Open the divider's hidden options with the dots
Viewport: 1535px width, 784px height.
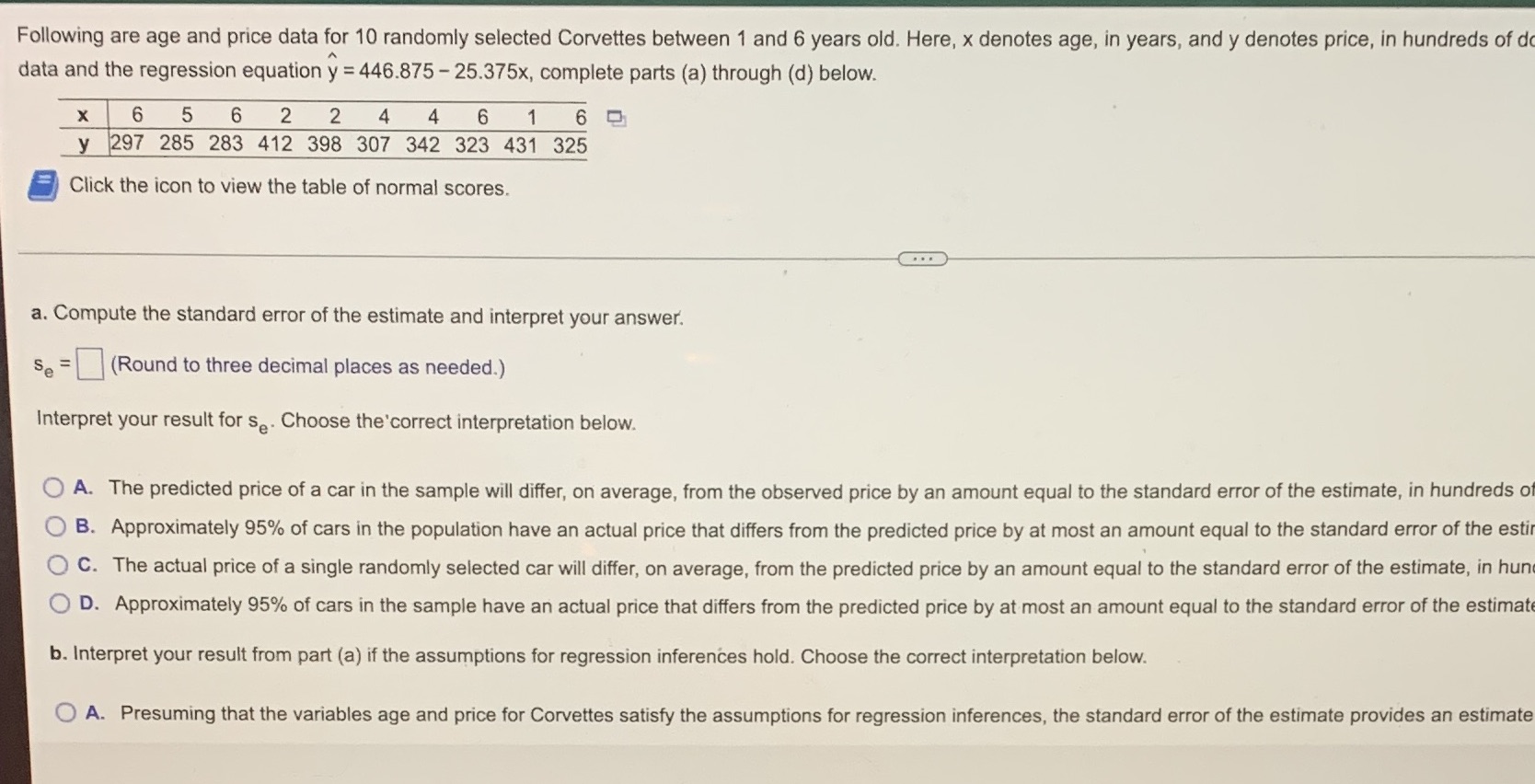921,259
